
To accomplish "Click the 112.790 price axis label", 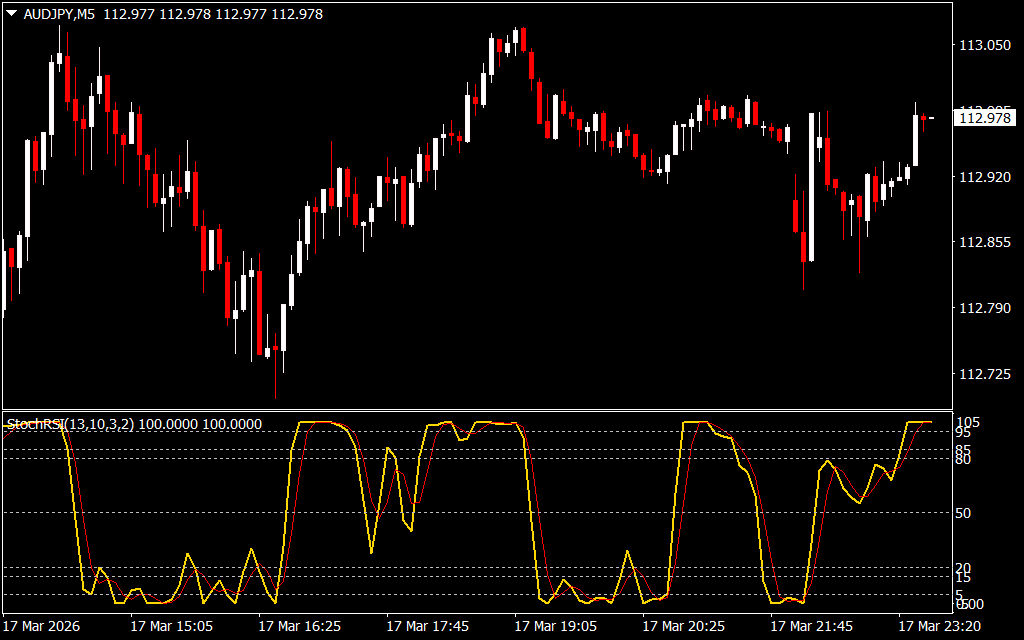I will 984,308.
